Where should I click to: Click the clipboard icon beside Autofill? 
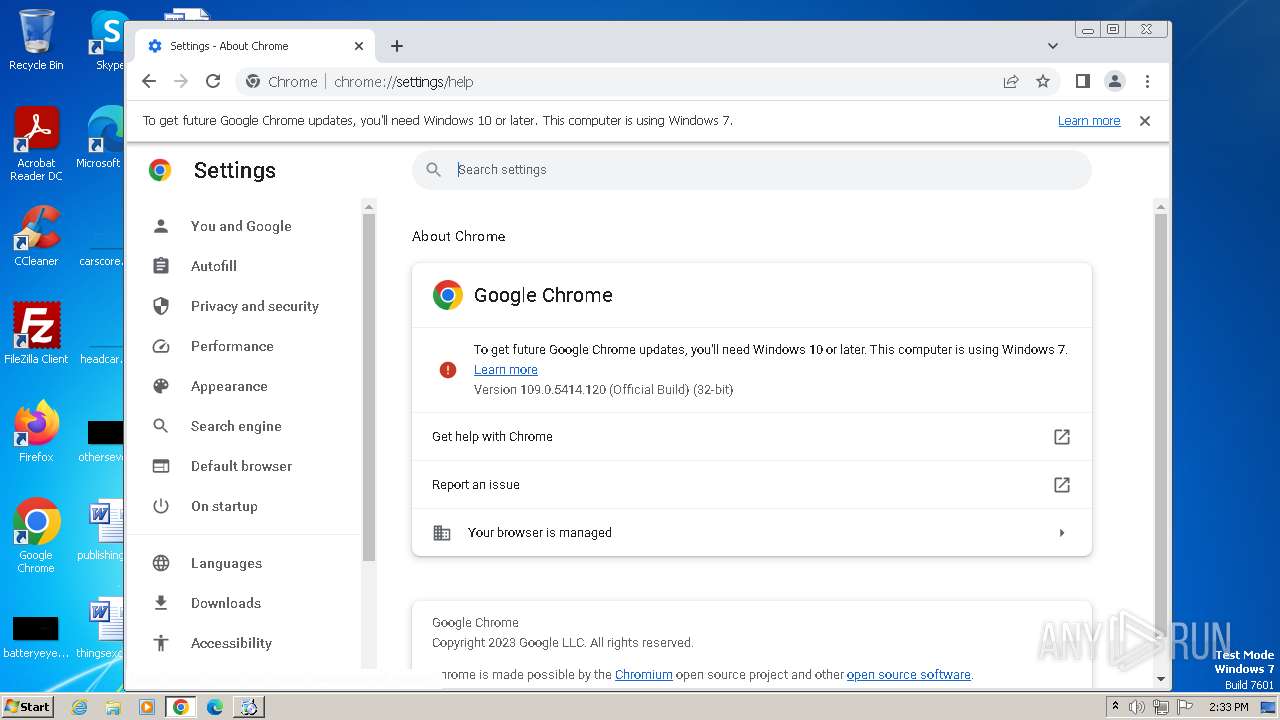pos(161,266)
